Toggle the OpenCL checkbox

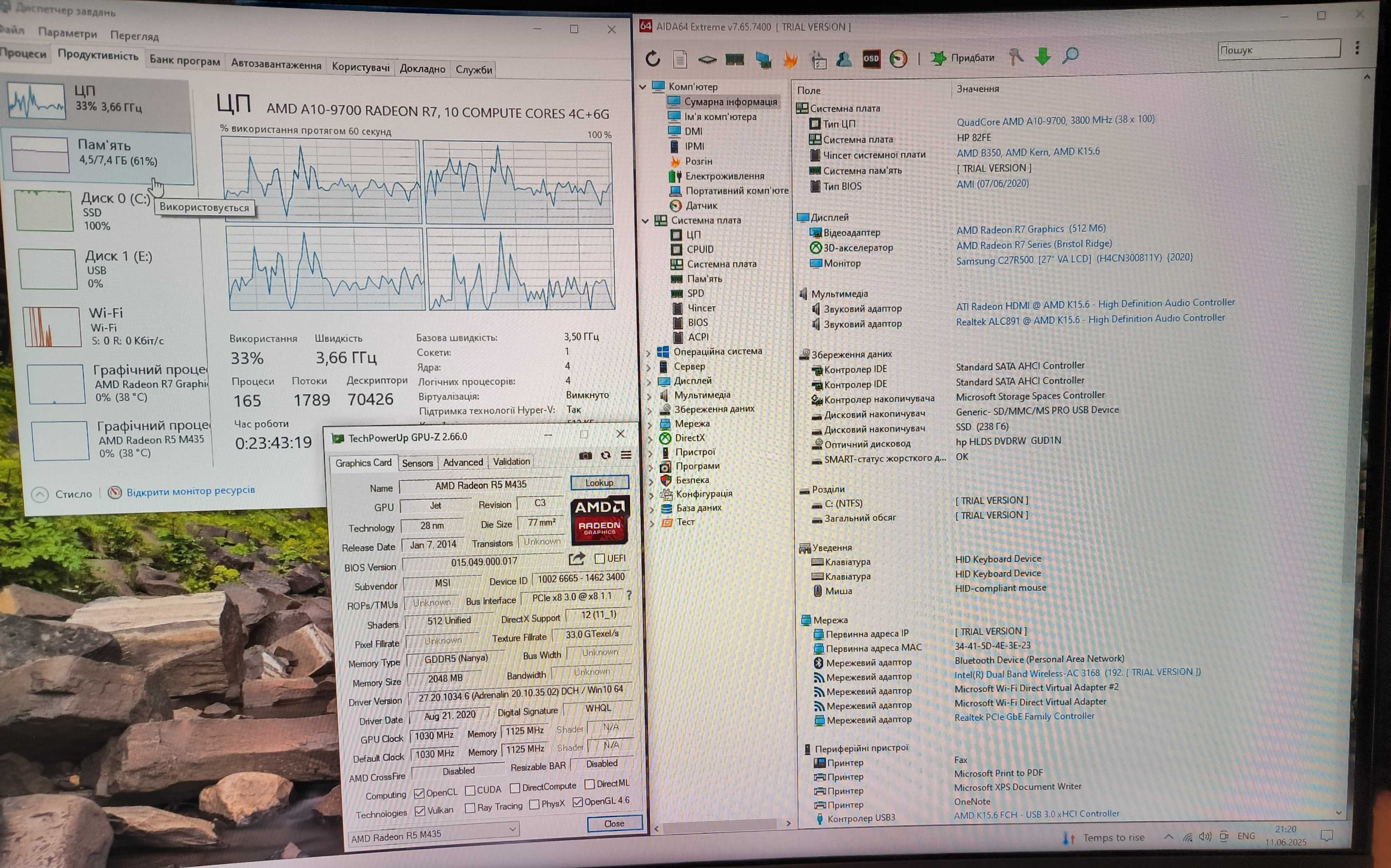[x=419, y=793]
